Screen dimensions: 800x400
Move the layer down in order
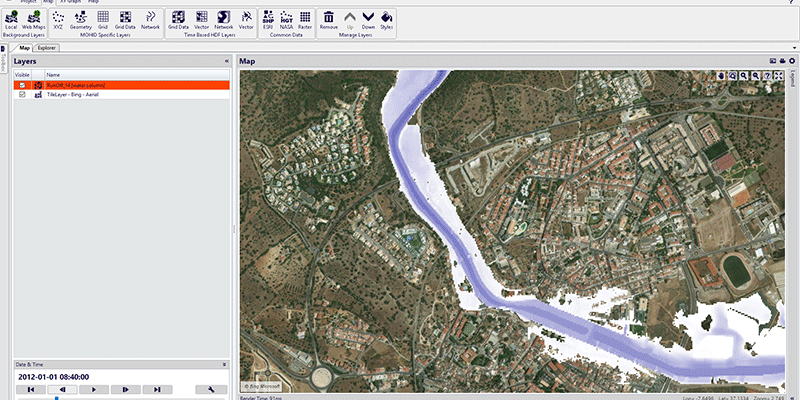[368, 20]
